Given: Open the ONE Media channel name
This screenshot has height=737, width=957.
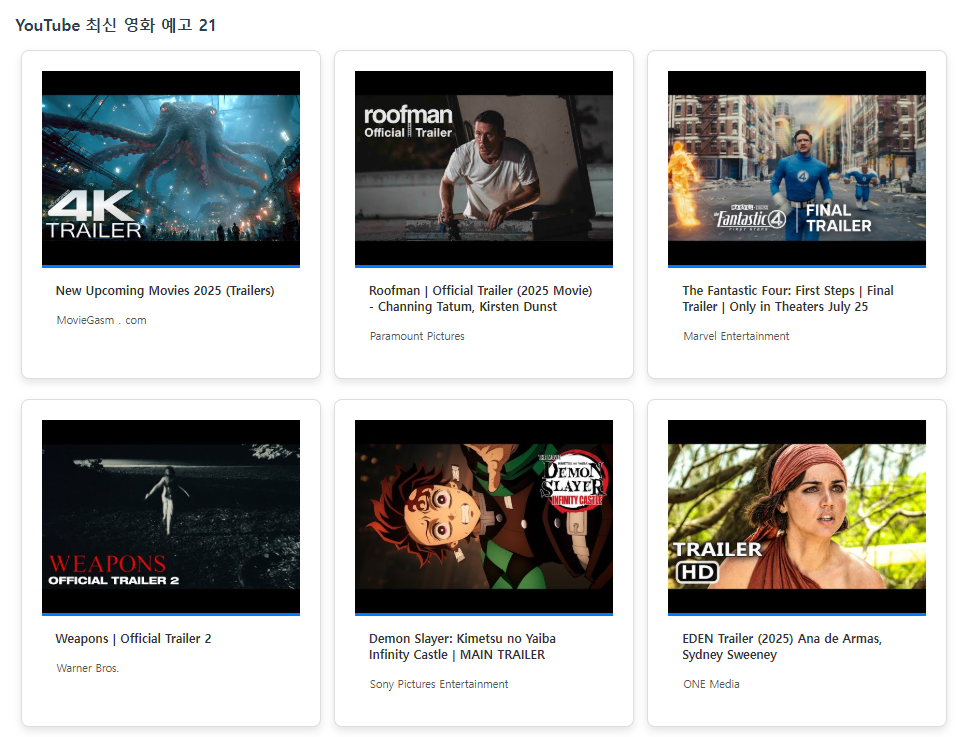Looking at the screenshot, I should coord(711,684).
